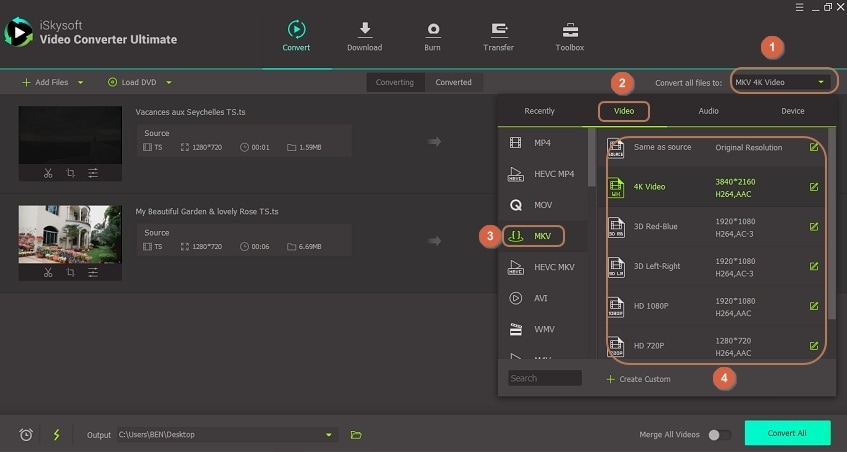This screenshot has width=847, height=452.
Task: Select the Recently tab in format panel
Action: 540,111
